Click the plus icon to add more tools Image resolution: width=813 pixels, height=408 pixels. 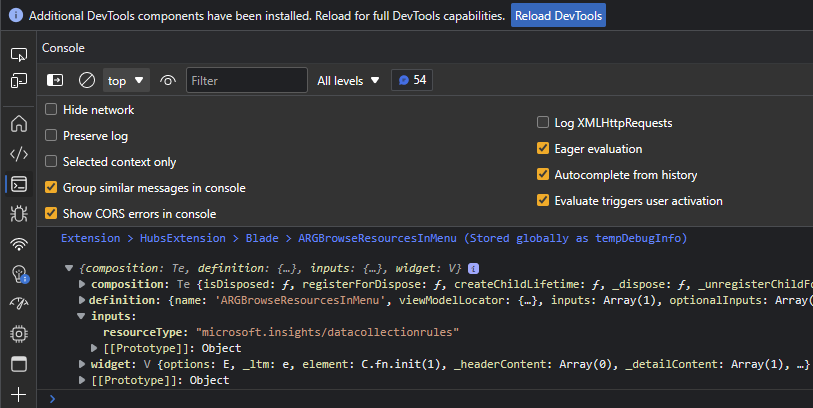click(x=19, y=395)
